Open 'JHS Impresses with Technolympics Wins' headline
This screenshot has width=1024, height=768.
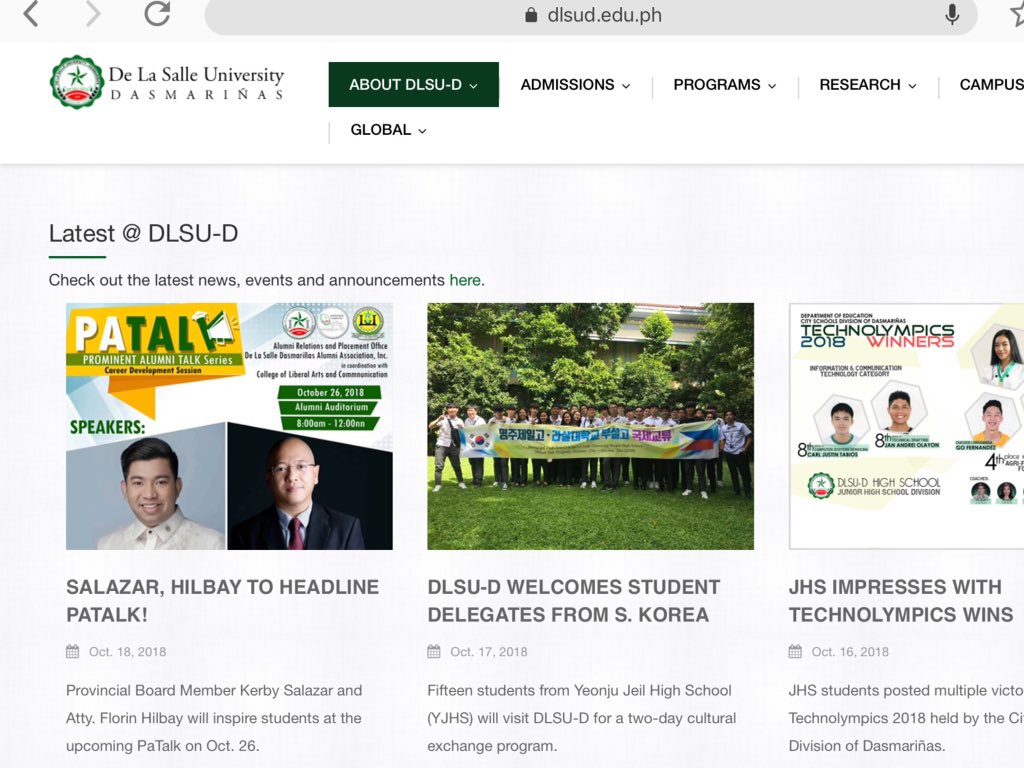coord(901,601)
